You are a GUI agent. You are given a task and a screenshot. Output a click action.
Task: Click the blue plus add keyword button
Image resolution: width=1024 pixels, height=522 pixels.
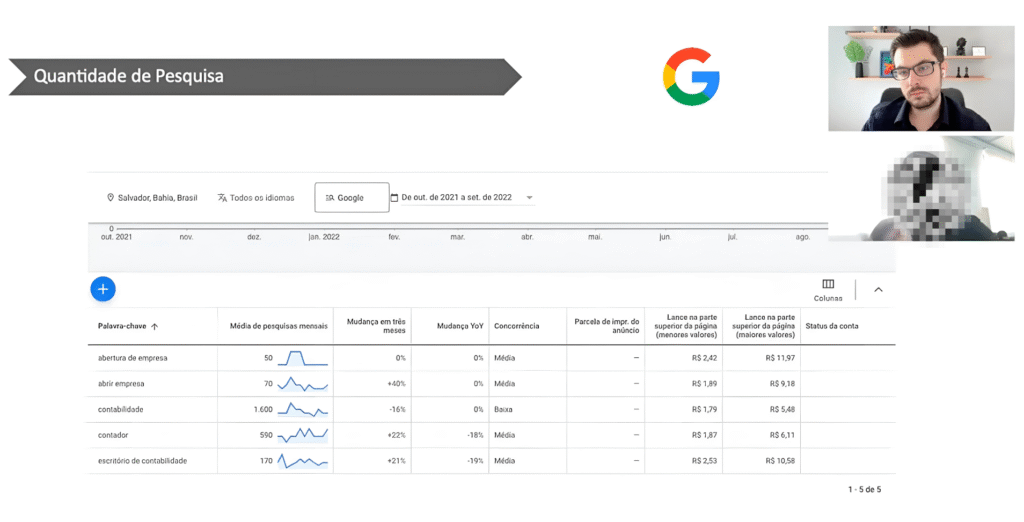tap(103, 290)
